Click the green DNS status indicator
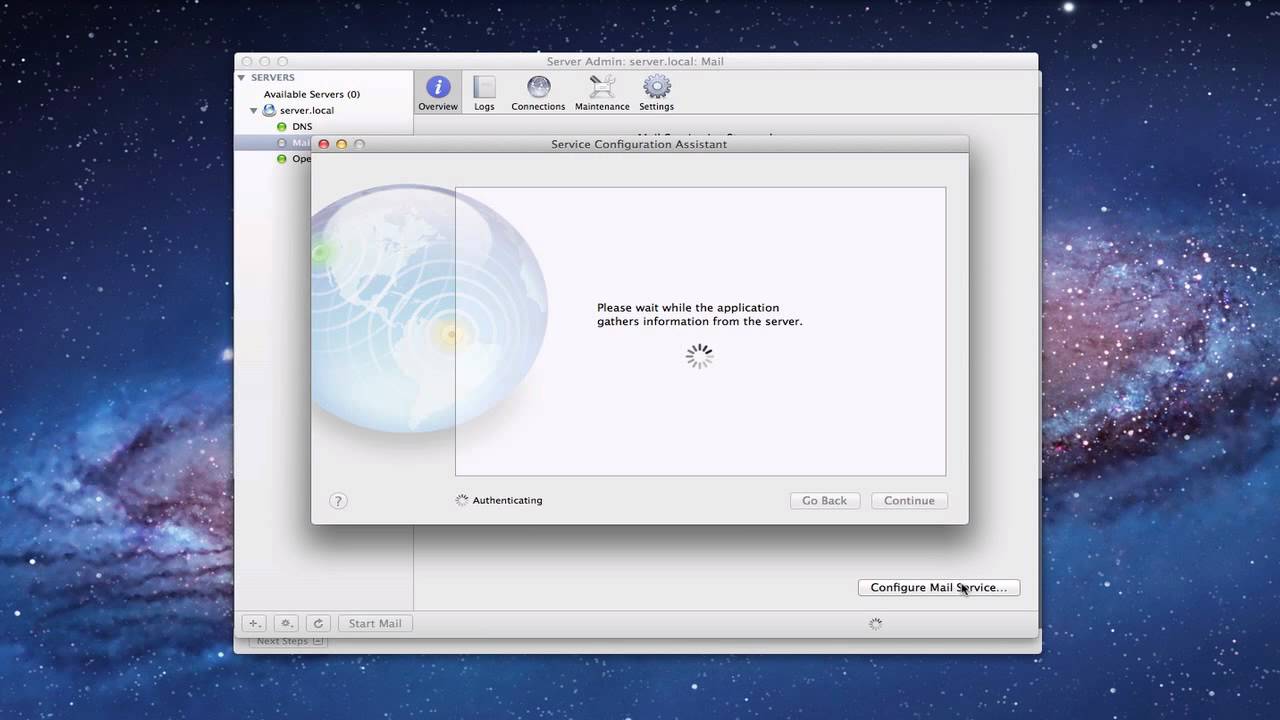This screenshot has width=1280, height=720. (281, 127)
